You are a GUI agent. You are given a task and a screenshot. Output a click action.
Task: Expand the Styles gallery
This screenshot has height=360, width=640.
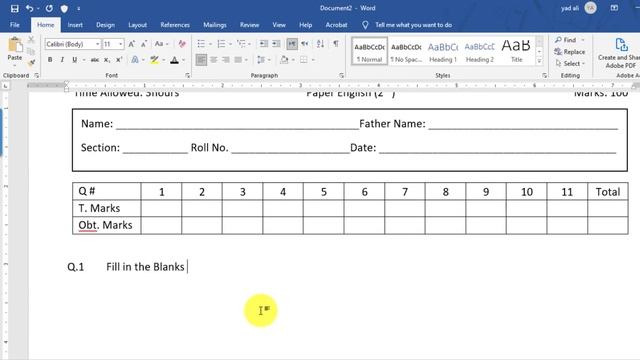[x=539, y=61]
